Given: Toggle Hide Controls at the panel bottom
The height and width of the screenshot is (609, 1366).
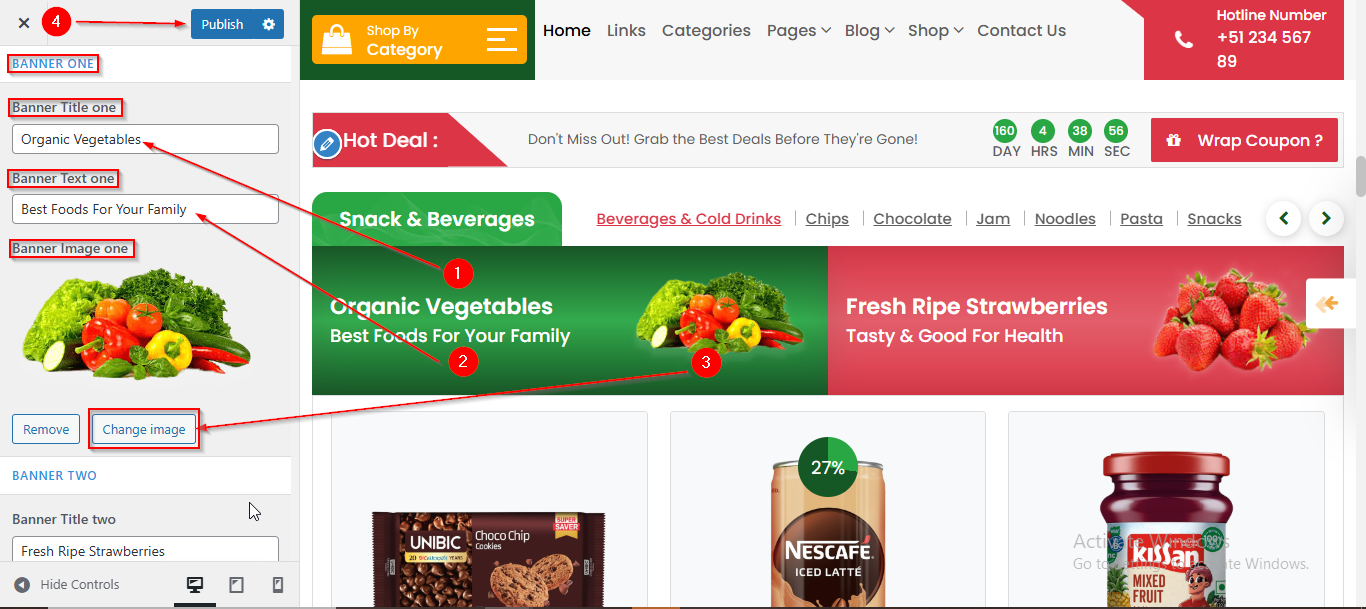Looking at the screenshot, I should coord(66,585).
